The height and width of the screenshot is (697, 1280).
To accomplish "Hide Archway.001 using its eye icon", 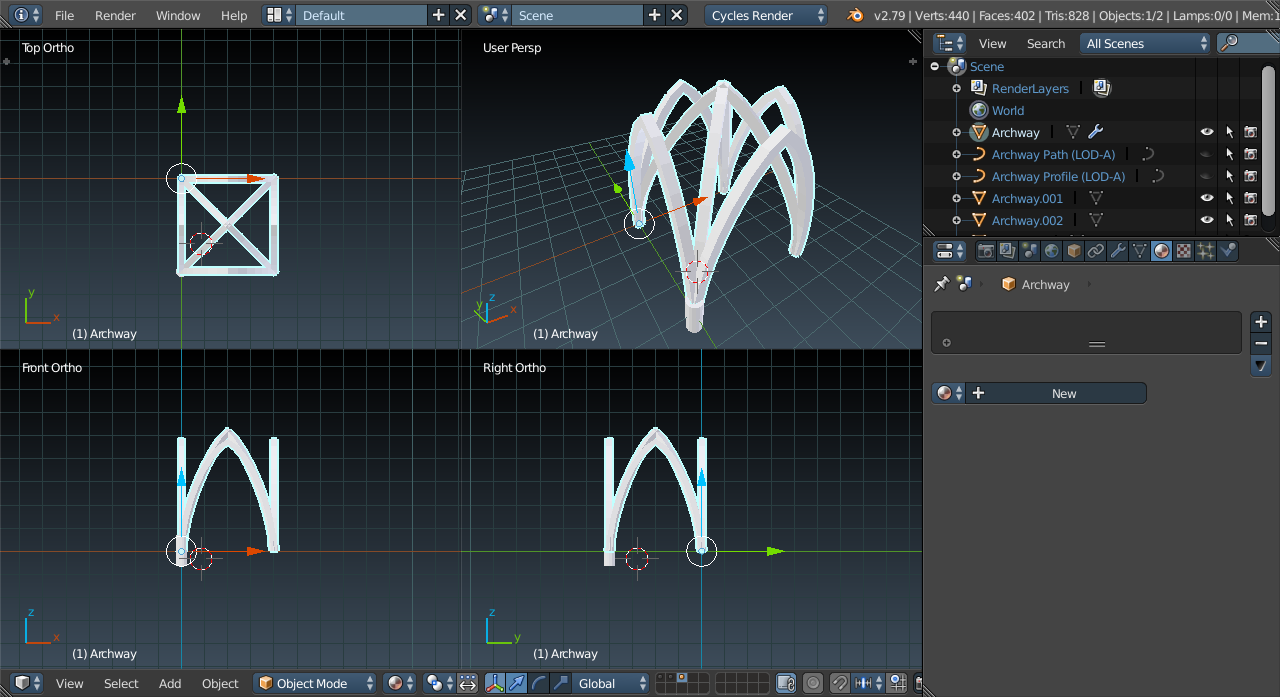I will pos(1207,198).
